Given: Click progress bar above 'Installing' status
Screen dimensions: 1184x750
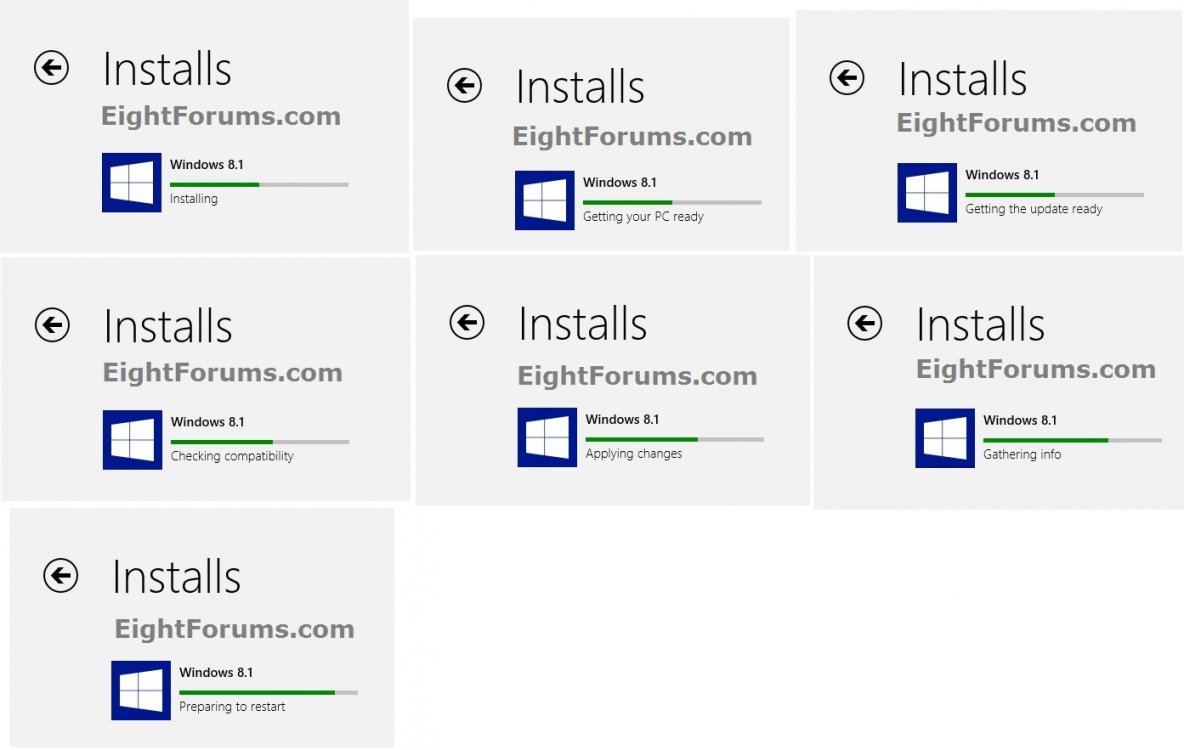Looking at the screenshot, I should [259, 184].
